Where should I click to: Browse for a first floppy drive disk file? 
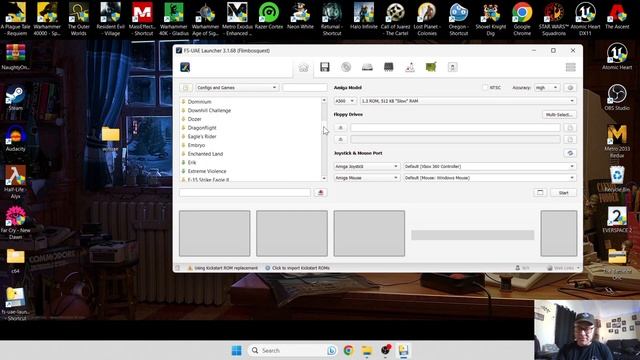[x=570, y=128]
